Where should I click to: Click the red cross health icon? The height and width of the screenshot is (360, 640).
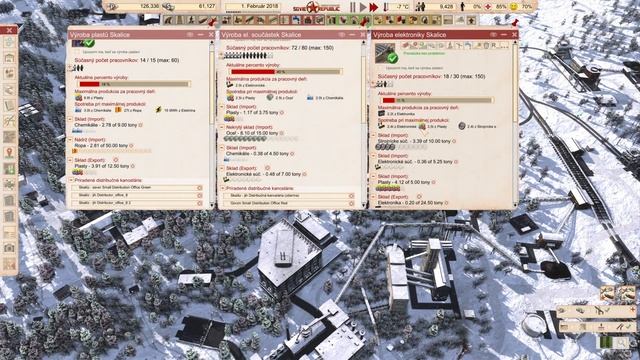pyautogui.click(x=488, y=7)
